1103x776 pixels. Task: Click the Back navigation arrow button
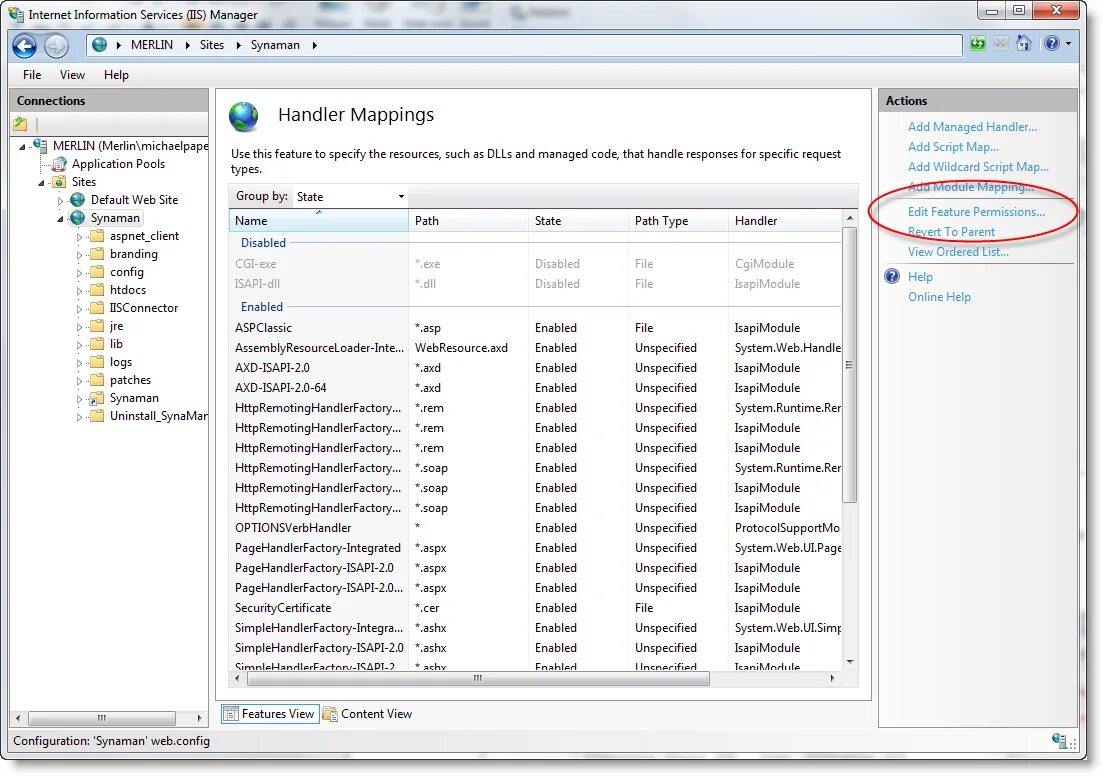tap(25, 46)
